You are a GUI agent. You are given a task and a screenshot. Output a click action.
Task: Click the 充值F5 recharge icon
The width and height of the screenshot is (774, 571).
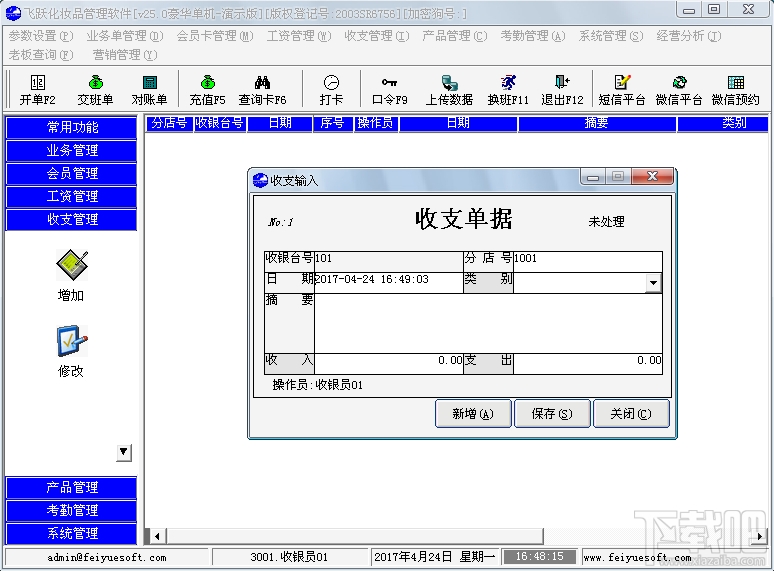(207, 90)
